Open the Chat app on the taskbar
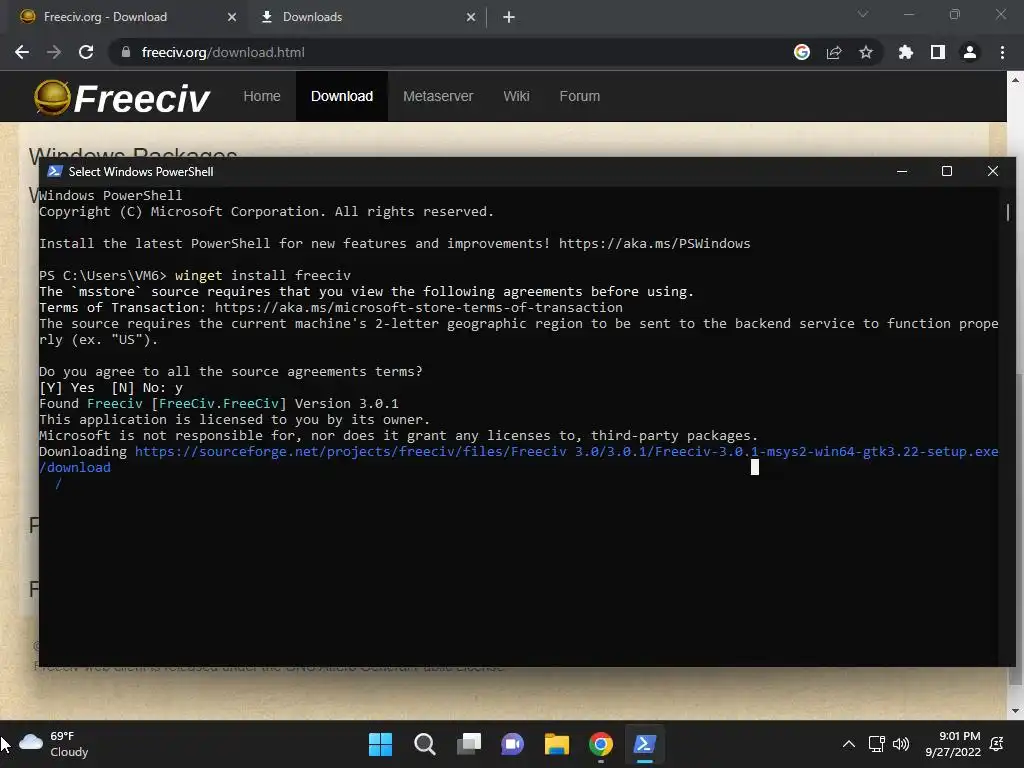The width and height of the screenshot is (1024, 768). click(x=513, y=744)
